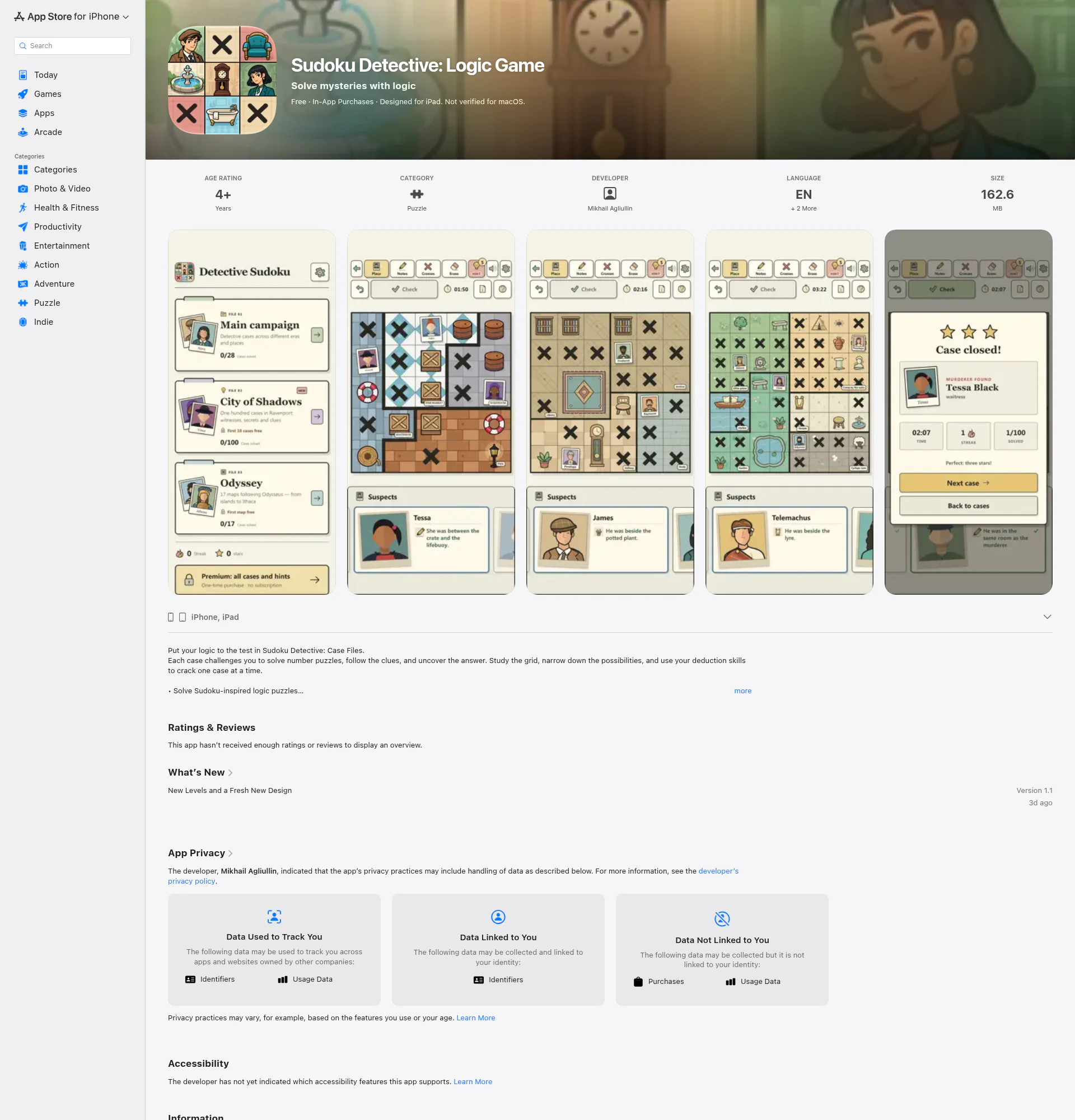Click Learn More under Accessibility
The height and width of the screenshot is (1120, 1075).
pyautogui.click(x=473, y=1082)
